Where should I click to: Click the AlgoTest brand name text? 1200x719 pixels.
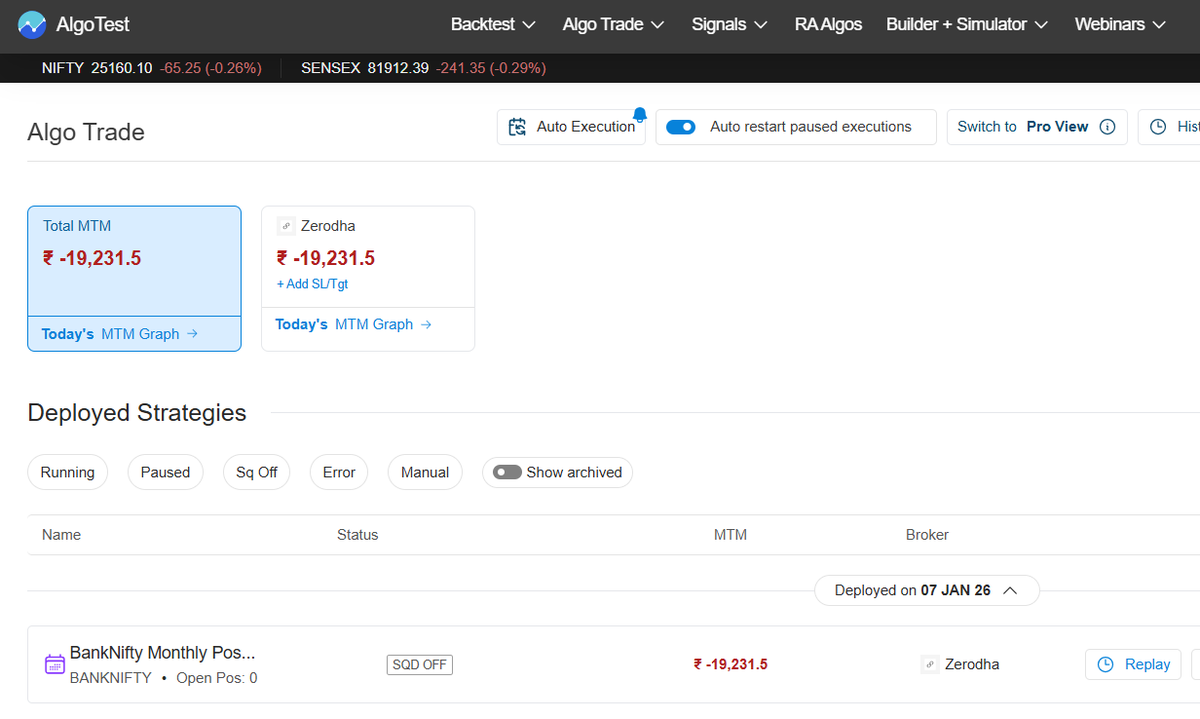tap(93, 24)
